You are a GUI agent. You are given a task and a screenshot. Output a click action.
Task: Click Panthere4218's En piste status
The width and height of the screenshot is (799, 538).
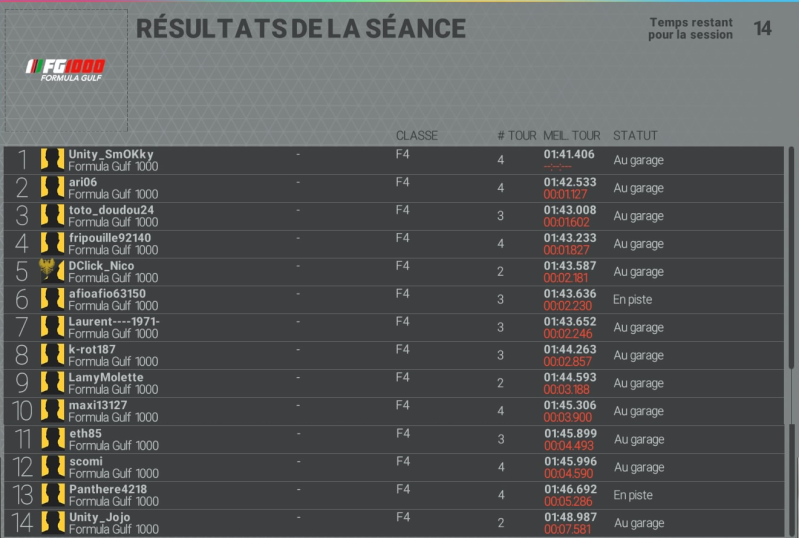pos(633,495)
